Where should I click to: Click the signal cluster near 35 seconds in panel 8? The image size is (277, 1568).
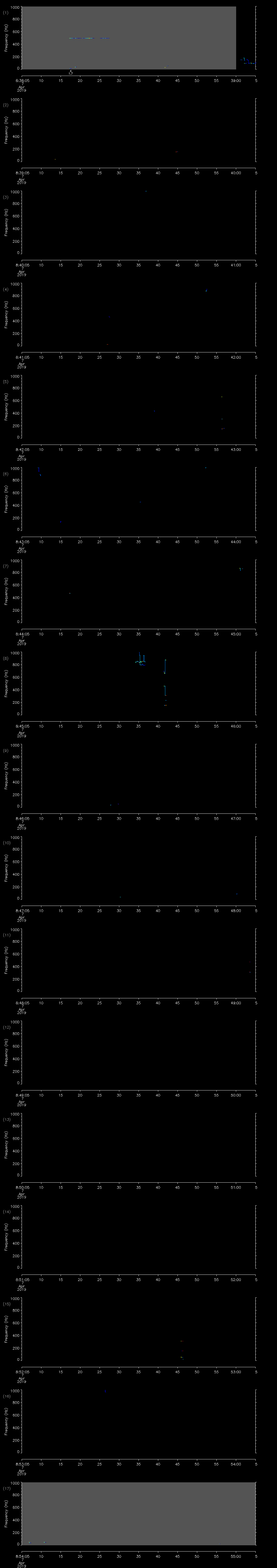tap(141, 662)
